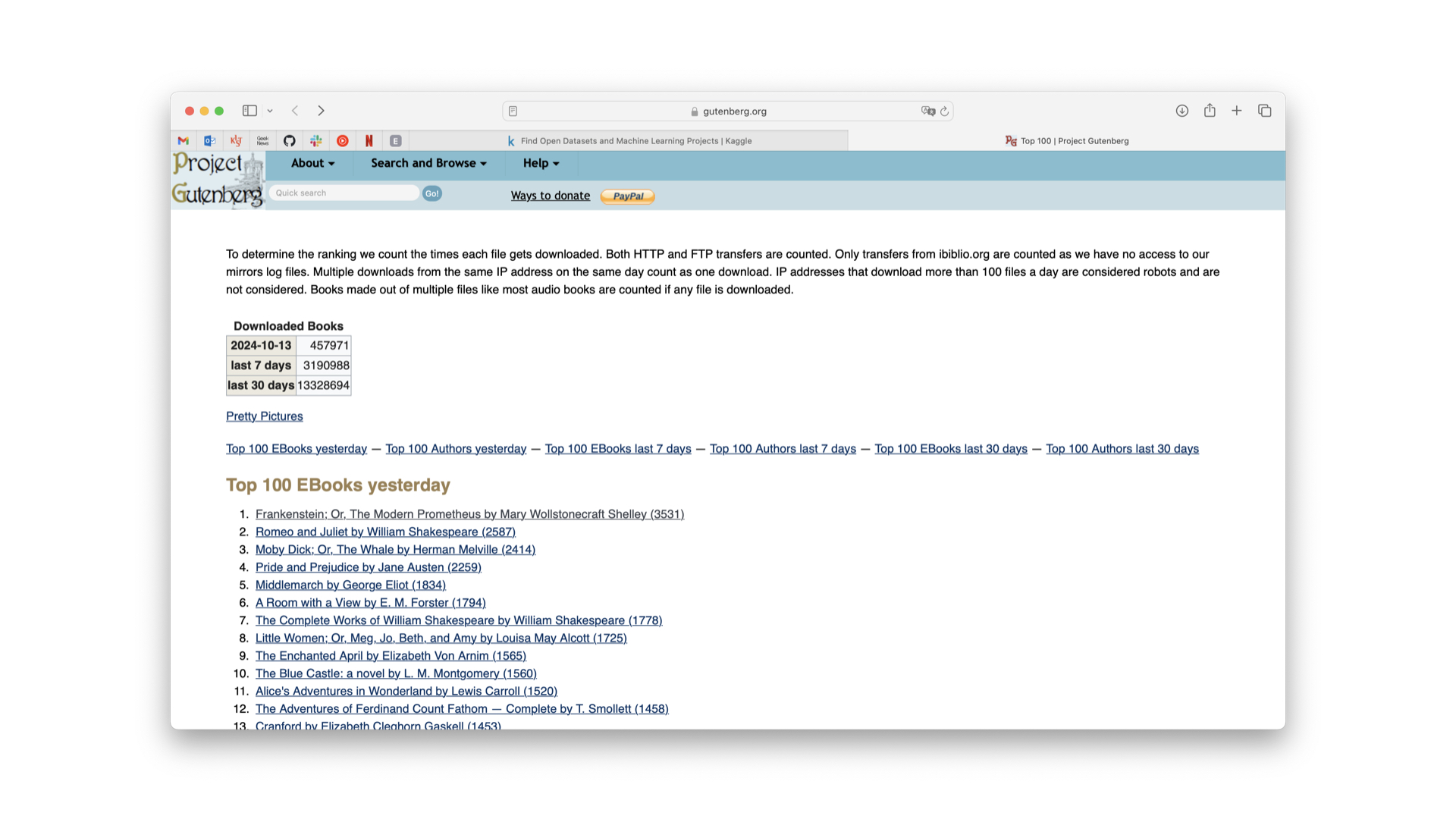This screenshot has height=819, width=1456.
Task: Open the GitHub pinned tab
Action: (290, 141)
